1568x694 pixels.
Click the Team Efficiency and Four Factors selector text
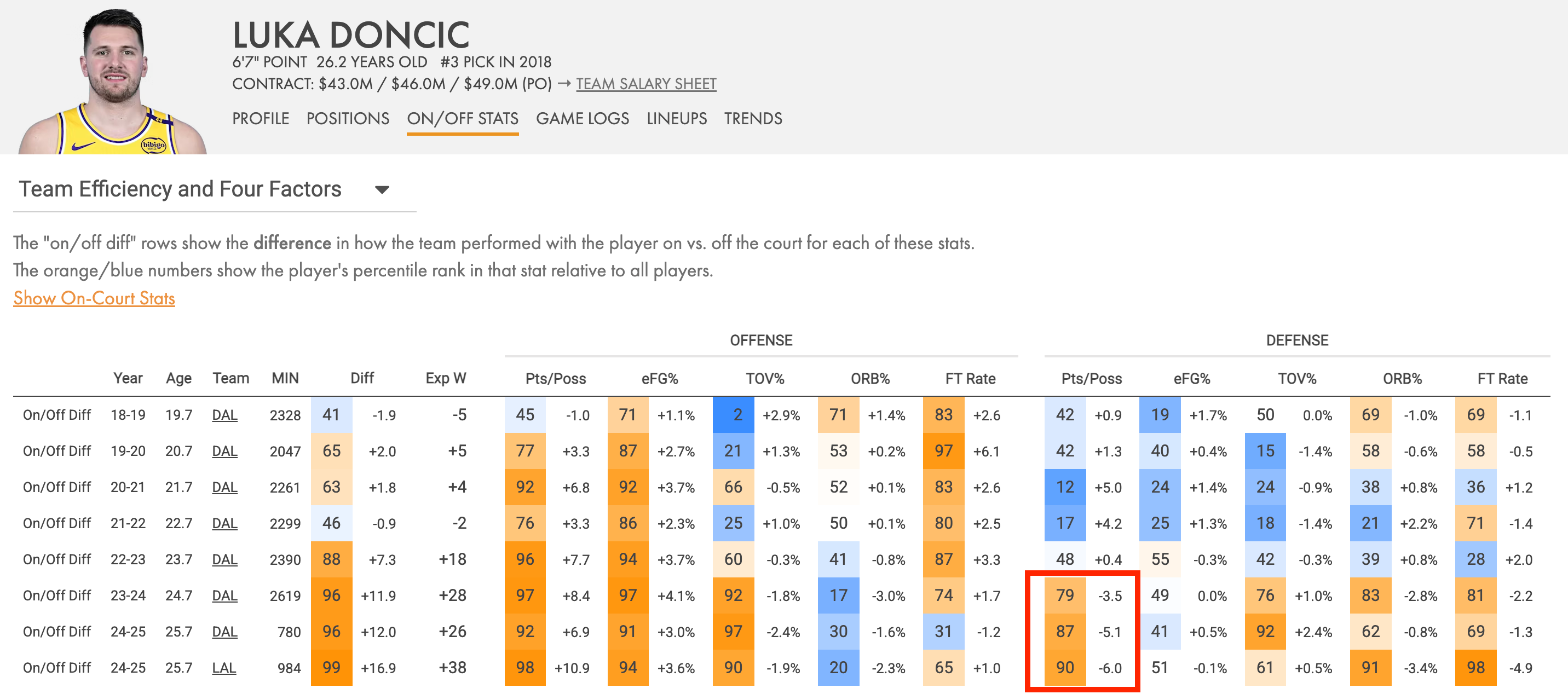pos(180,189)
